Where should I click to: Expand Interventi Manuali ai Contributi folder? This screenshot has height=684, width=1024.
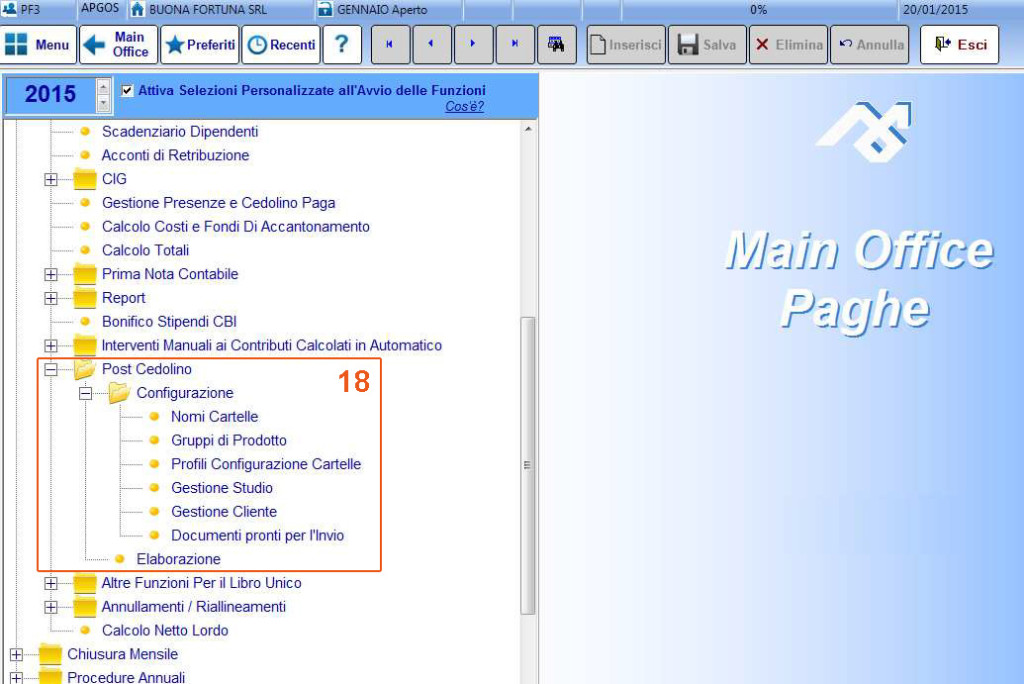tap(51, 346)
